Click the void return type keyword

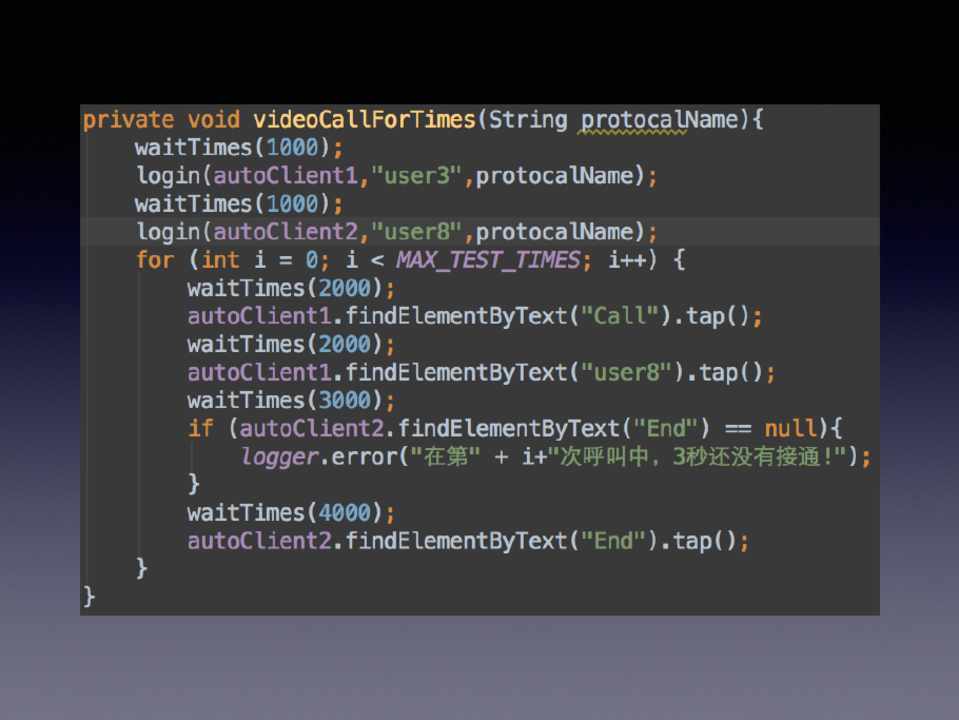[x=213, y=120]
